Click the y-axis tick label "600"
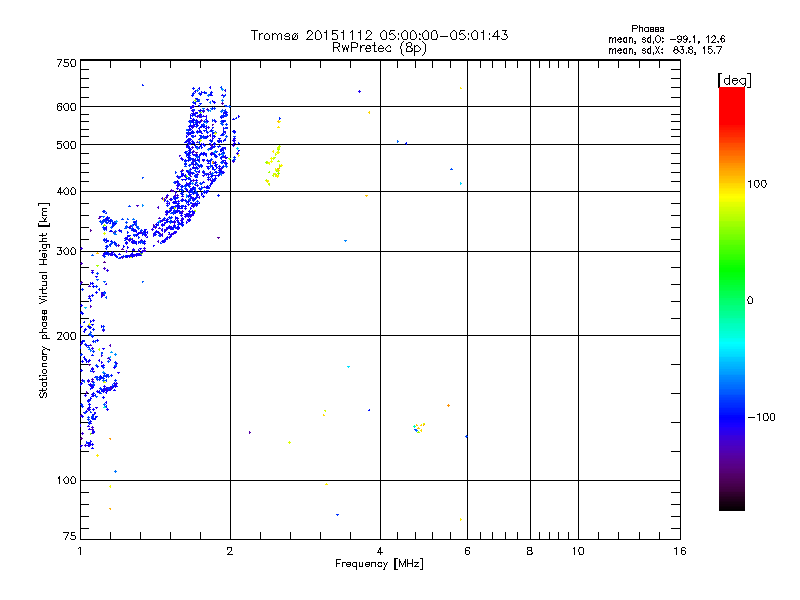This screenshot has height=600, width=800. pyautogui.click(x=67, y=107)
